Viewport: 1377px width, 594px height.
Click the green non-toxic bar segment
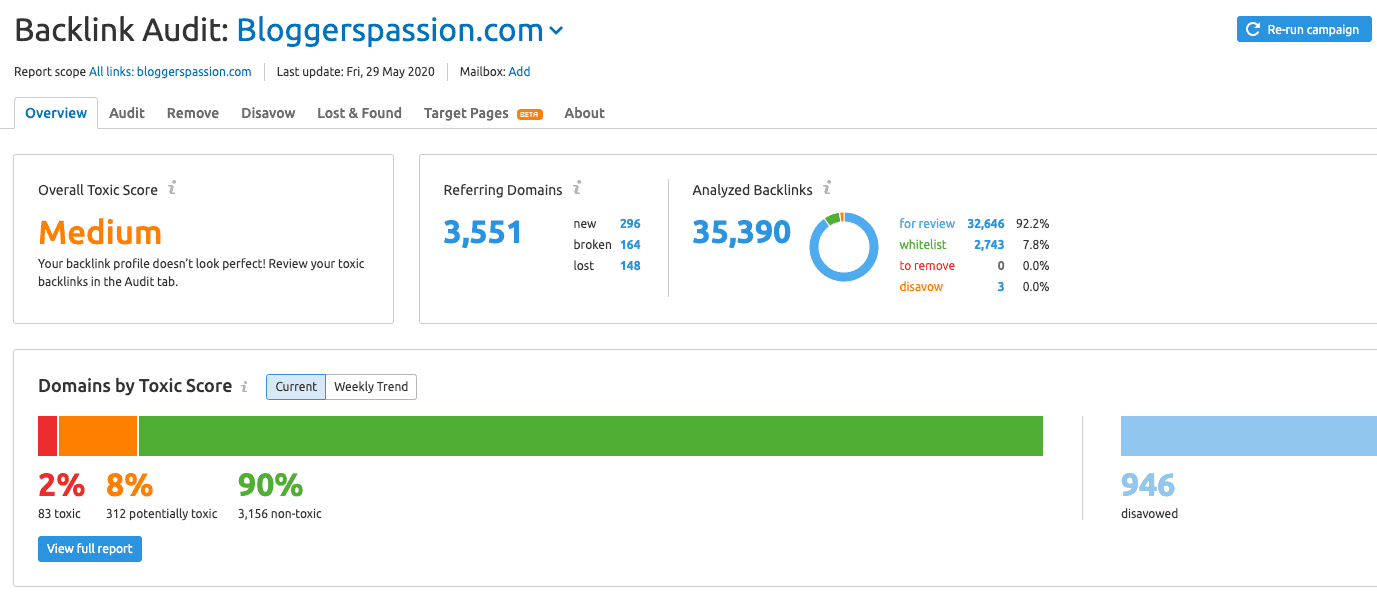click(x=591, y=436)
